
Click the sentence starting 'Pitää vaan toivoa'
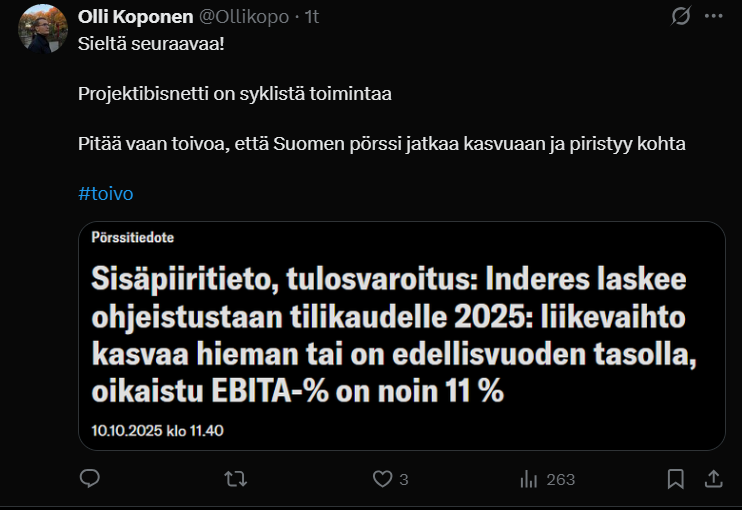point(381,143)
